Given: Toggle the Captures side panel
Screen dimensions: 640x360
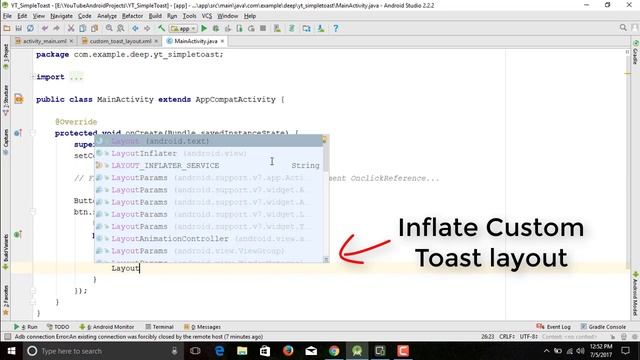Looking at the screenshot, I should 6,141.
